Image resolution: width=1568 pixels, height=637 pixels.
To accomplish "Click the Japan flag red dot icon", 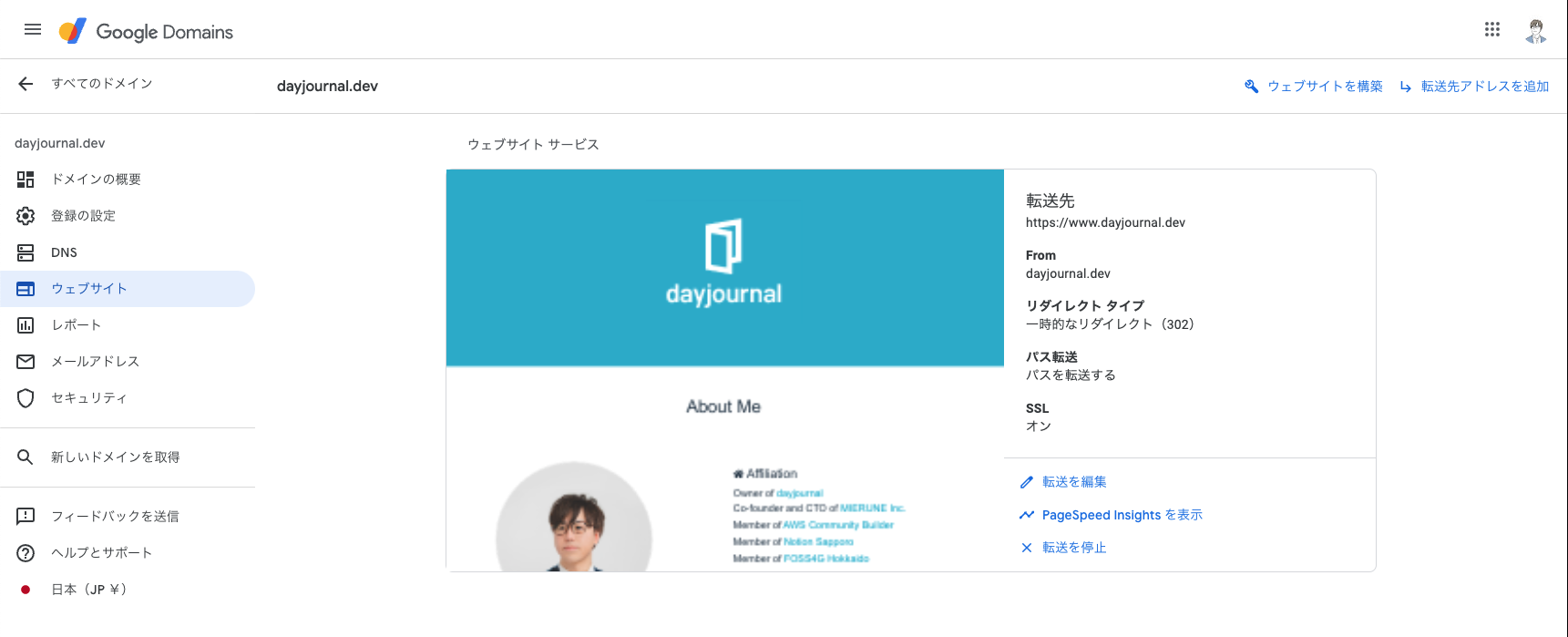I will point(26,590).
